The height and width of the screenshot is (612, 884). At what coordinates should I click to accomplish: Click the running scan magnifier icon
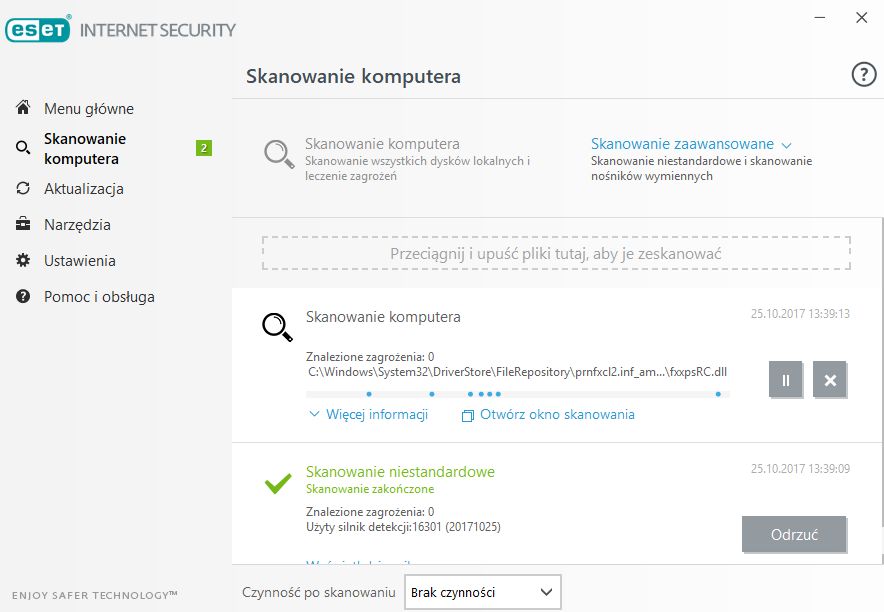[277, 326]
